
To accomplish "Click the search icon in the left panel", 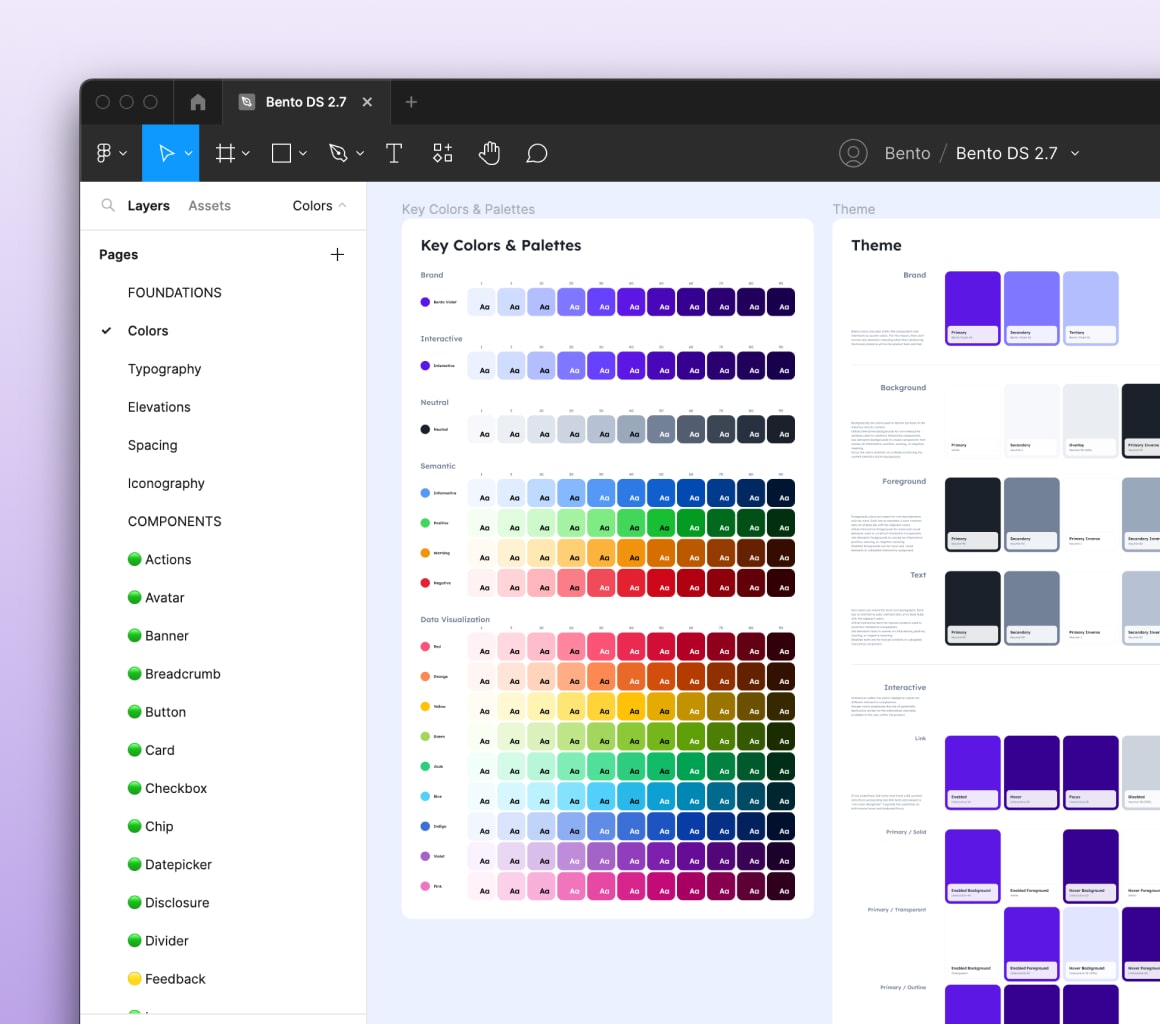I will coord(107,205).
